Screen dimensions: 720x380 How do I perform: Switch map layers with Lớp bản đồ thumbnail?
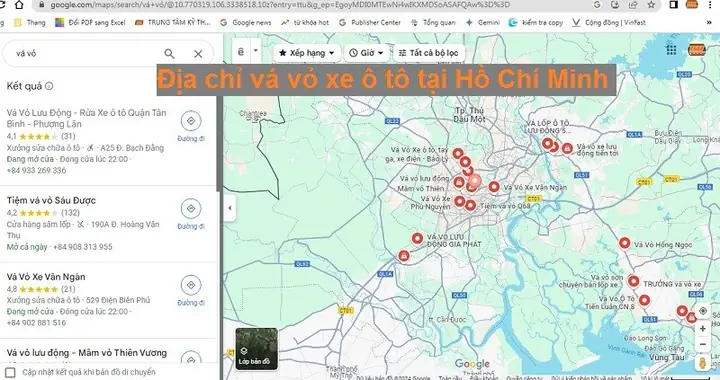(x=256, y=349)
